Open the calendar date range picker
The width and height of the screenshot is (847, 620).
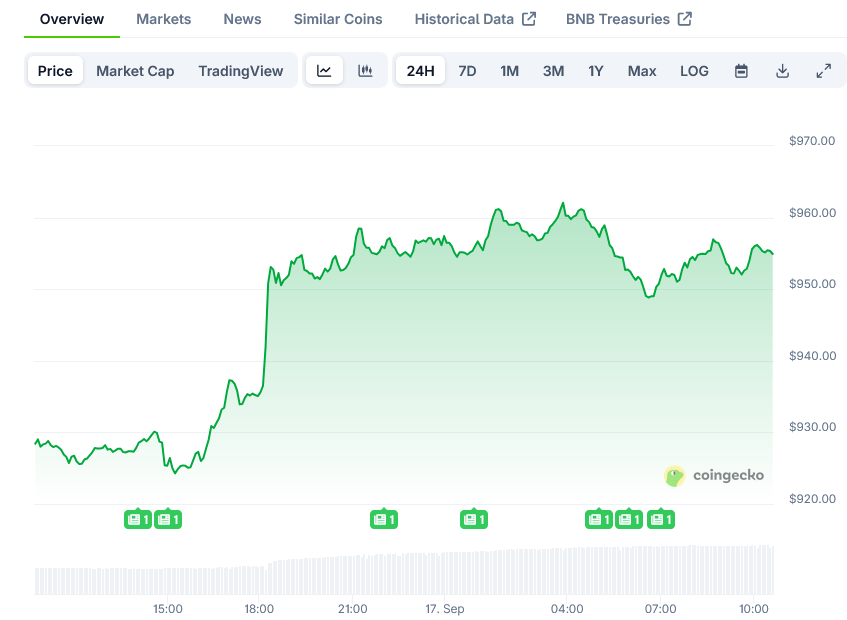tap(741, 71)
